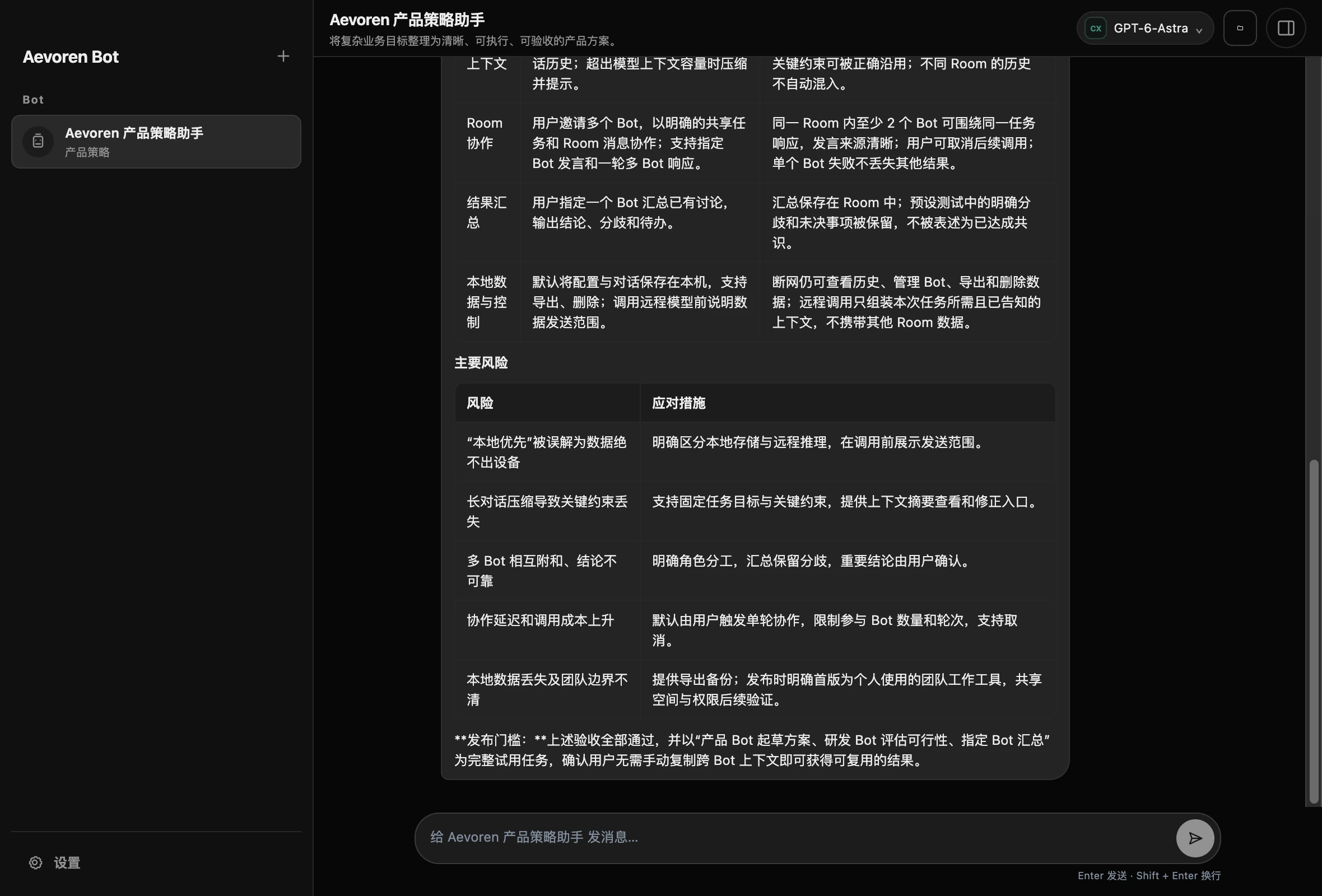Click the cell 同一 Room 内至少 2 个 Bot
This screenshot has width=1322, height=896.
(x=908, y=143)
